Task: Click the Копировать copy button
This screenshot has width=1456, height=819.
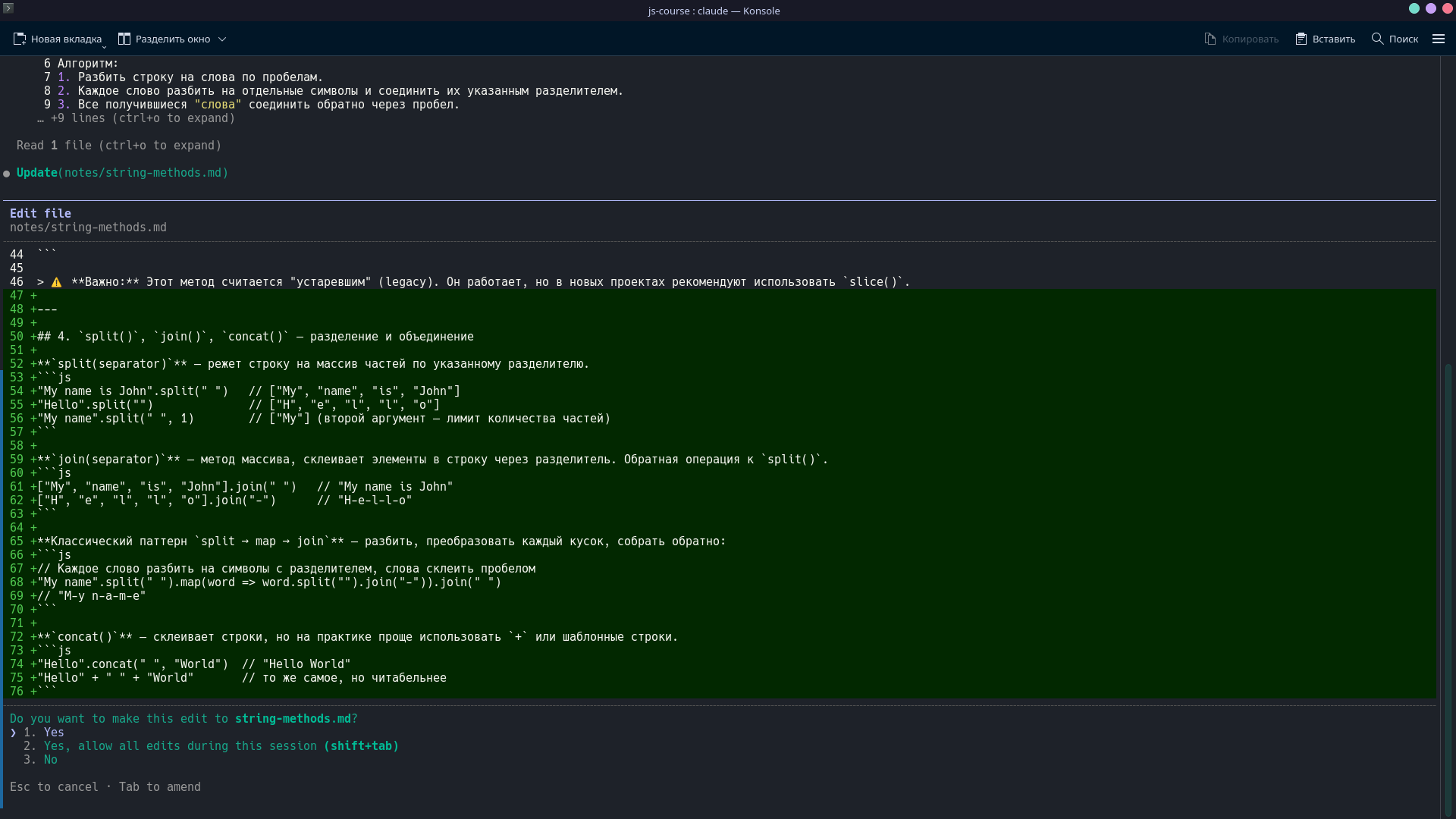Action: click(x=1241, y=39)
